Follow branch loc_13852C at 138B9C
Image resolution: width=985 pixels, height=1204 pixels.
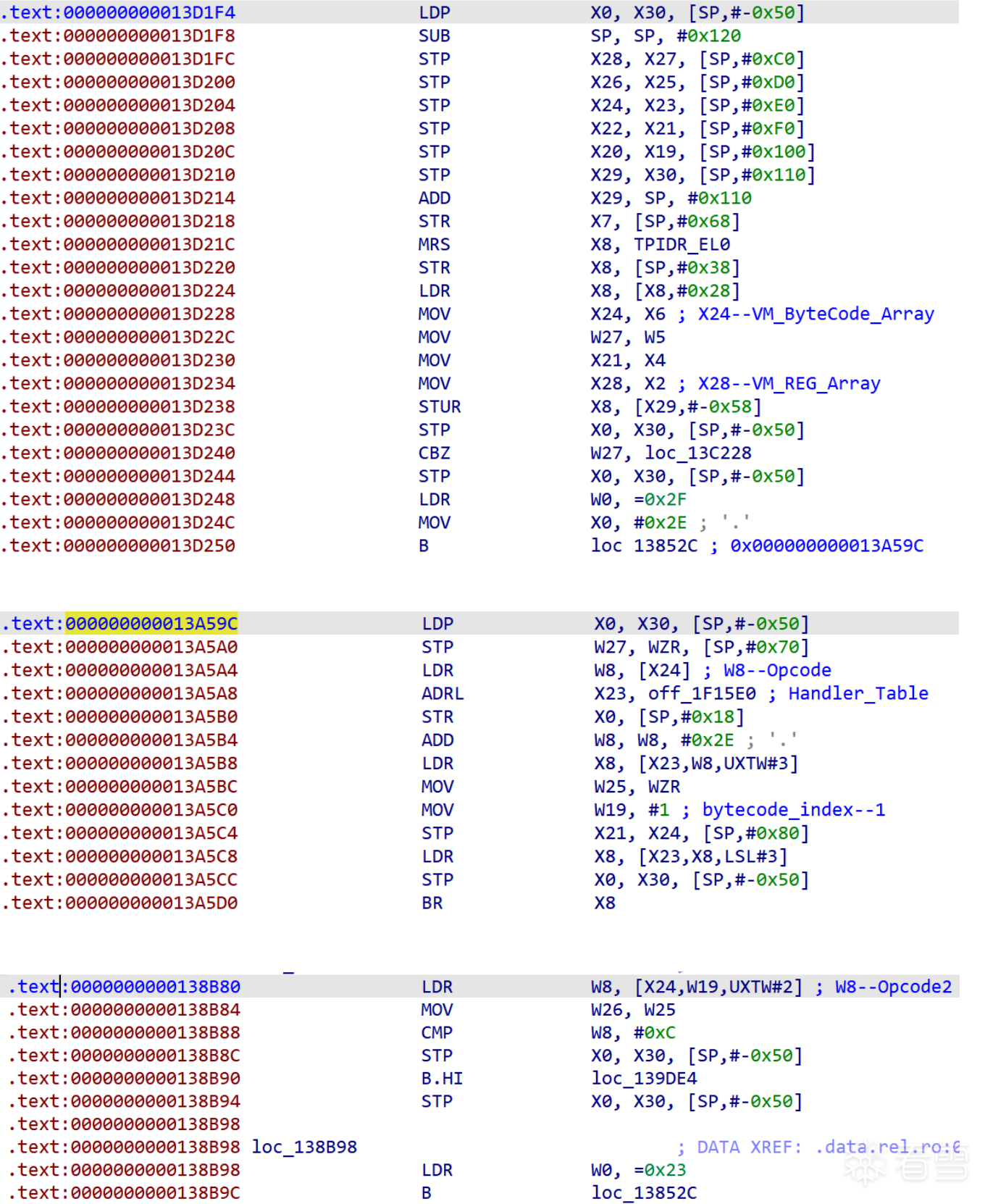[x=644, y=1192]
